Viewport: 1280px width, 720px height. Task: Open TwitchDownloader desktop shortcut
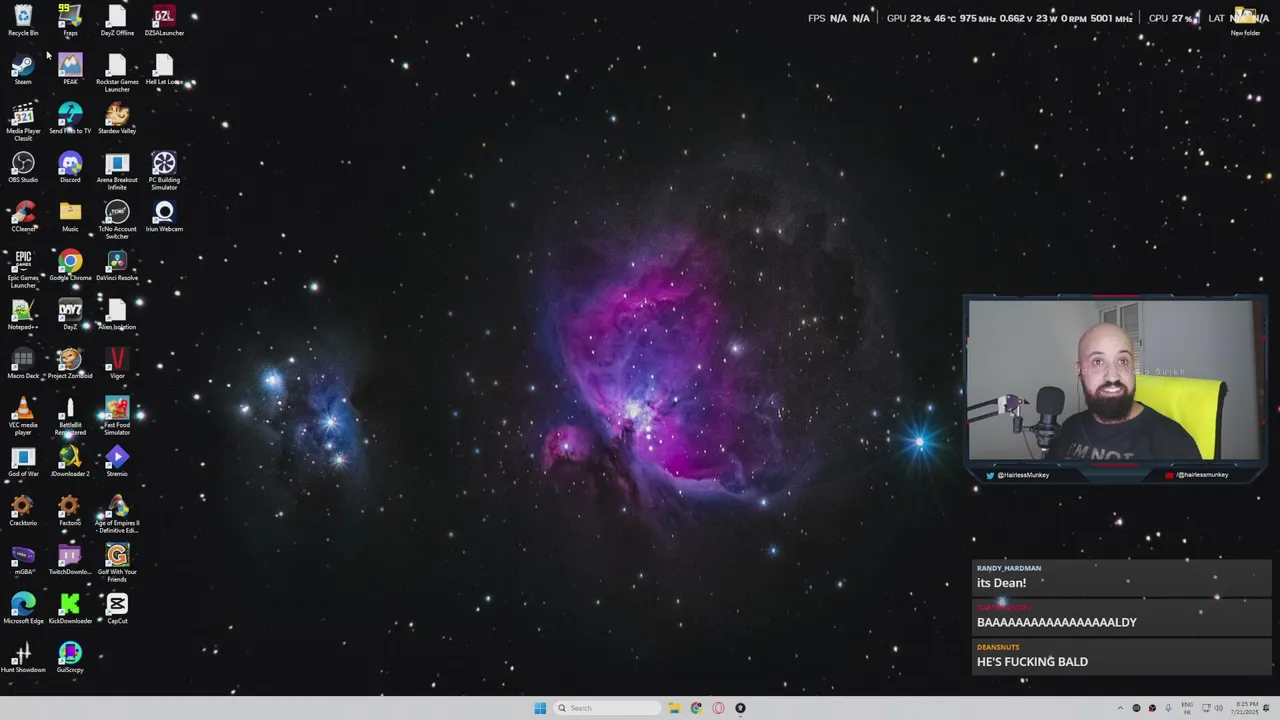coord(70,559)
